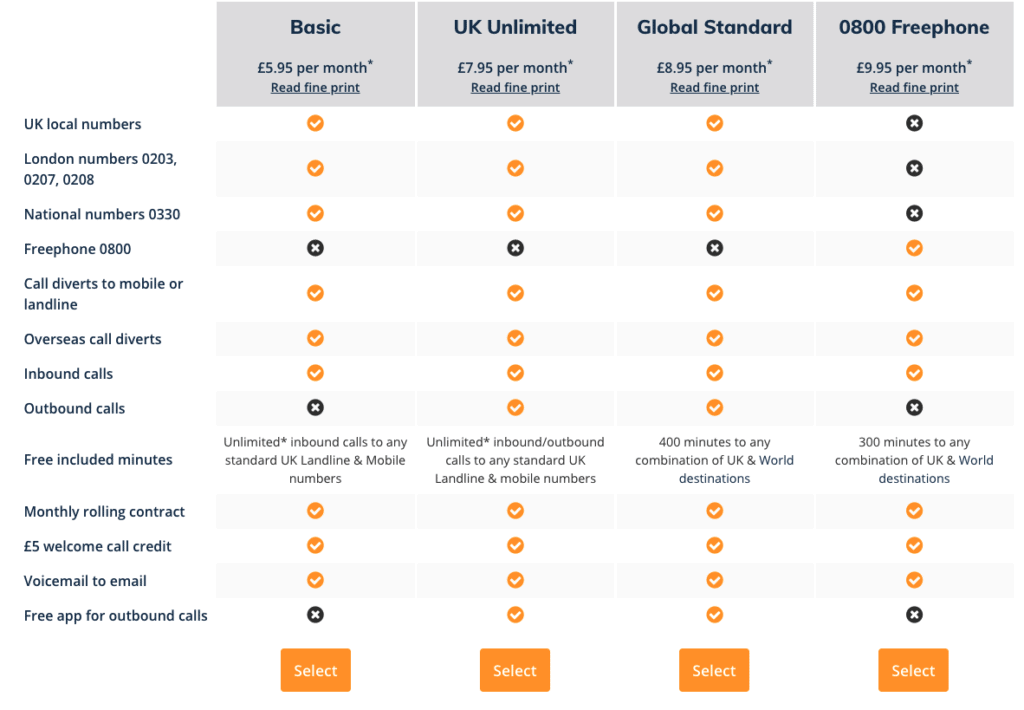Click the Freephone 0800 checkmark for 0800 Freephone
This screenshot has width=1024, height=710.
pos(914,248)
